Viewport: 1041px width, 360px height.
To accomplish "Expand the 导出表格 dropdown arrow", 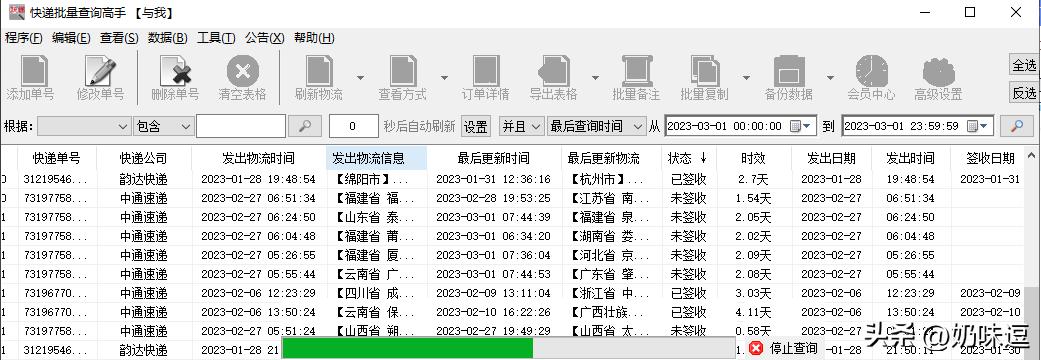I will click(x=596, y=78).
